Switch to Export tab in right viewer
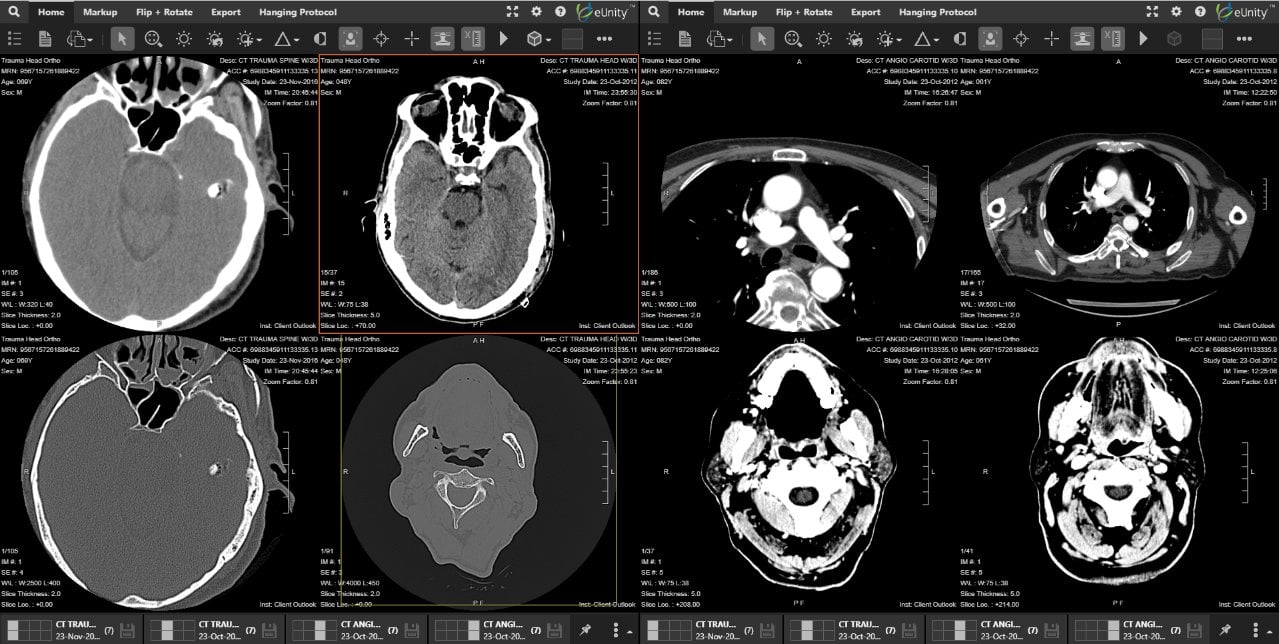 click(x=865, y=12)
